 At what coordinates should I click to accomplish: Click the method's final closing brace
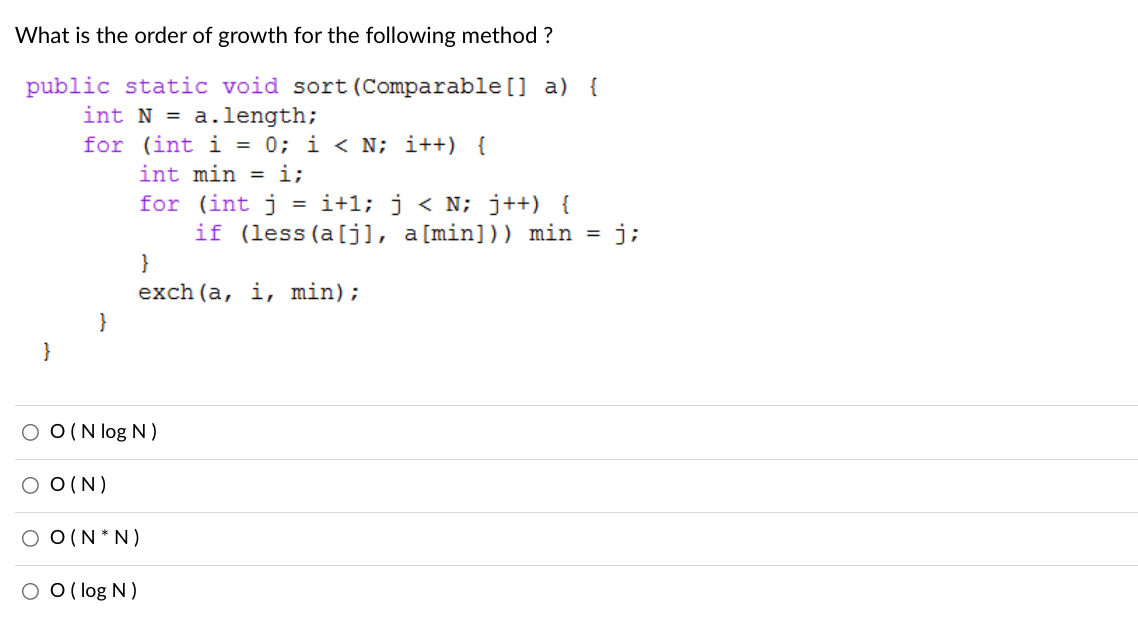coord(46,351)
